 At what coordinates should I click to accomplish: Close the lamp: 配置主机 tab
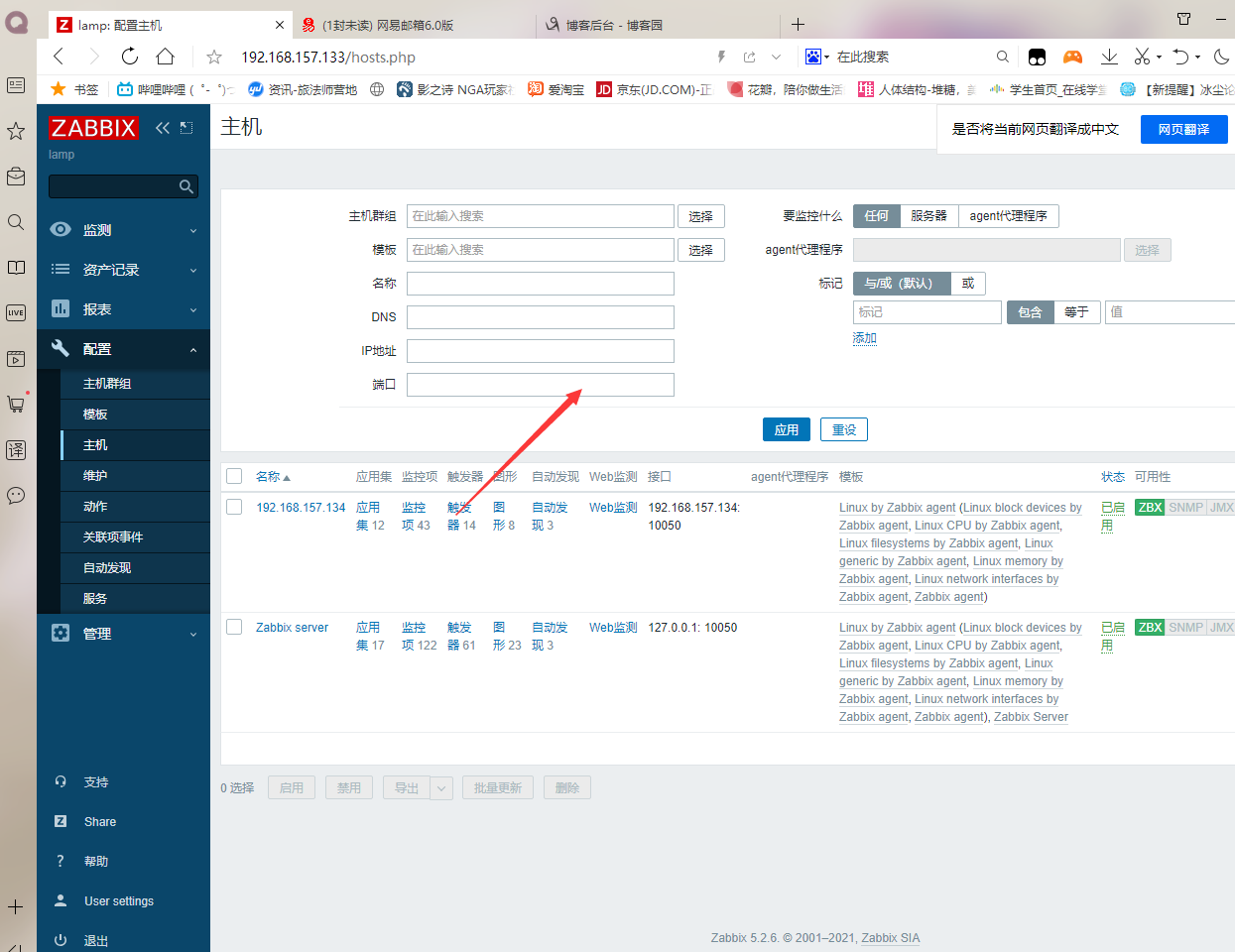coord(279,25)
